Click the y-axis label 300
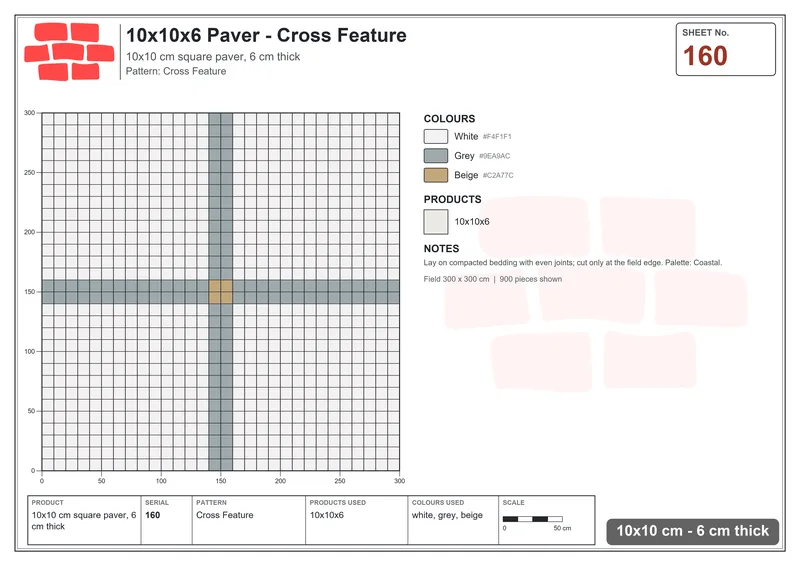Screen dimensions: 800x566 [x=30, y=113]
